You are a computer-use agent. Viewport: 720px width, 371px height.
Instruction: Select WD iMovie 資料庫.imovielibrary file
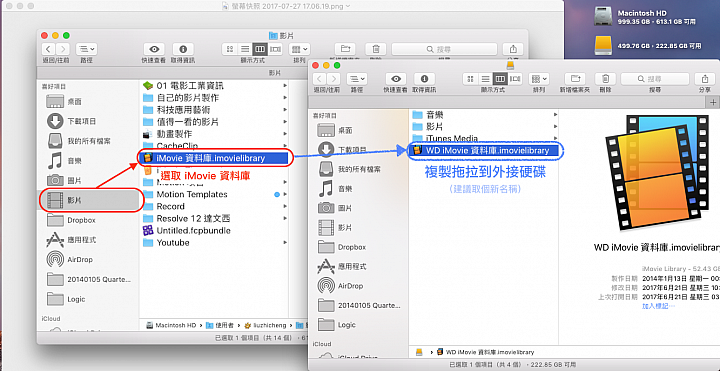coord(484,150)
